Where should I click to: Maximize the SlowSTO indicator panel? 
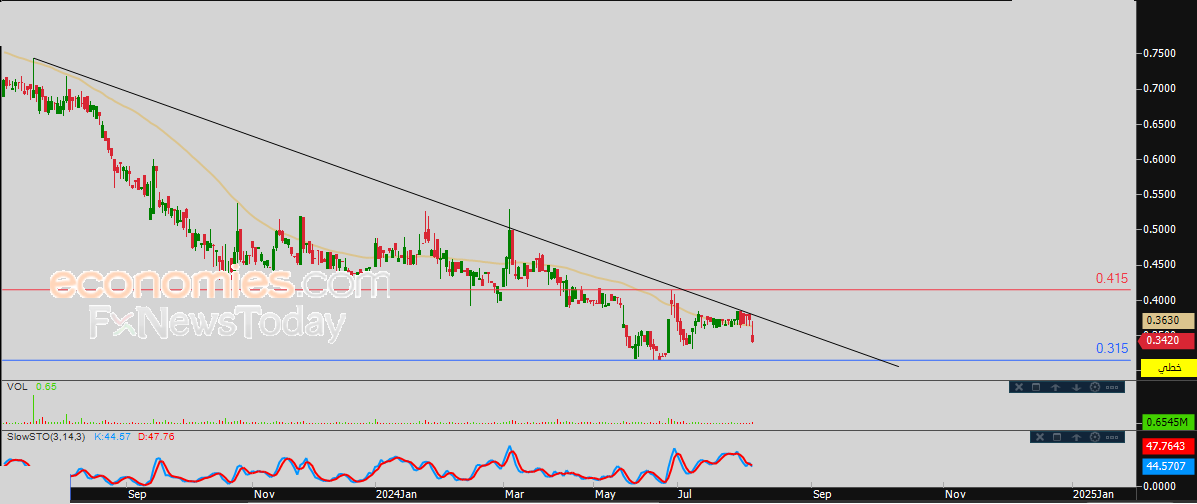(x=1057, y=437)
